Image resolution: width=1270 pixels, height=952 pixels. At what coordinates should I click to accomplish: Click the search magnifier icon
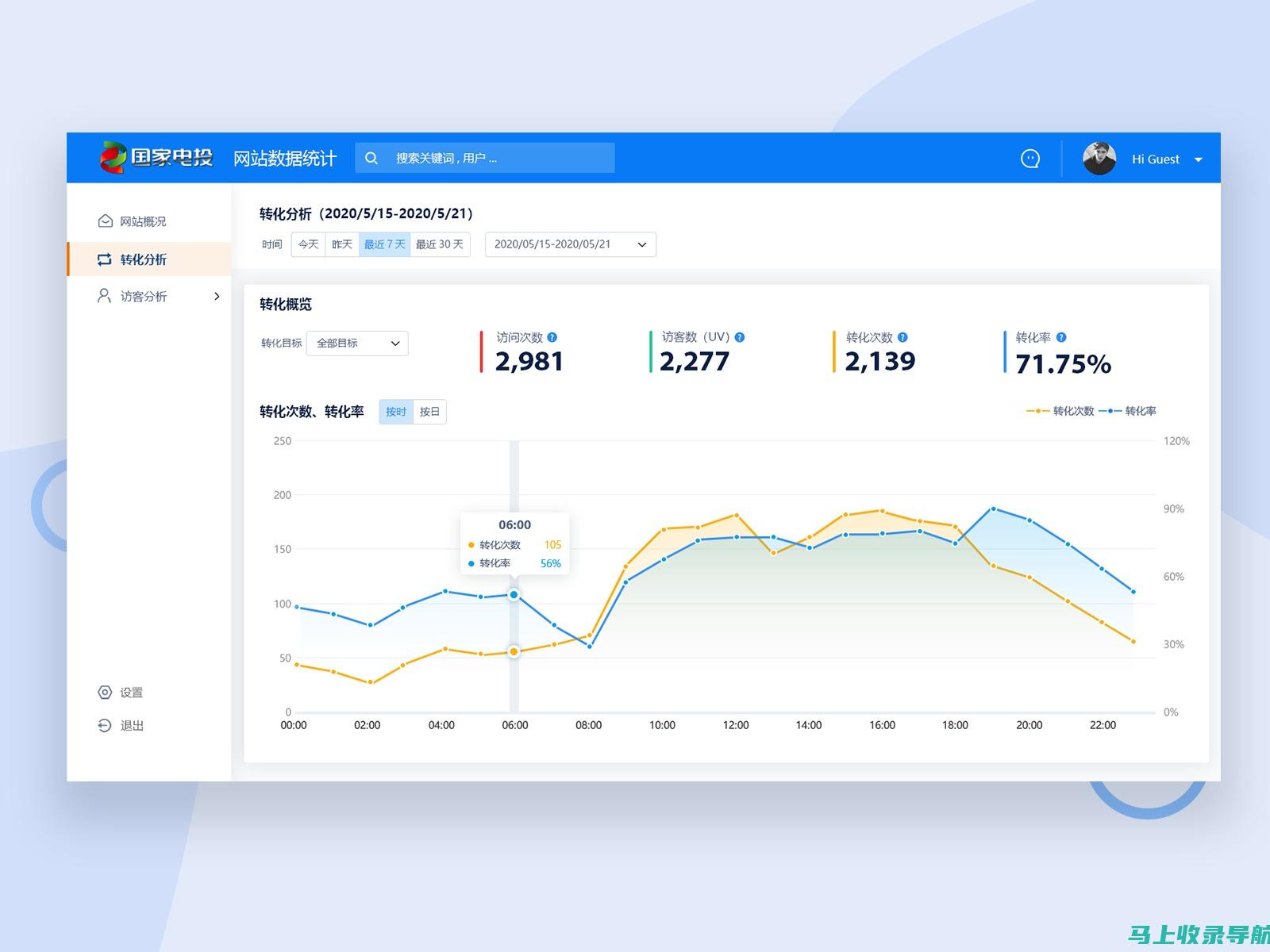pyautogui.click(x=371, y=158)
